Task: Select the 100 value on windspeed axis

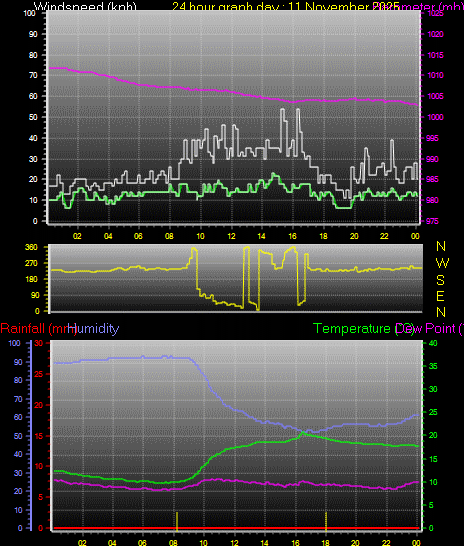Action: 30,13
